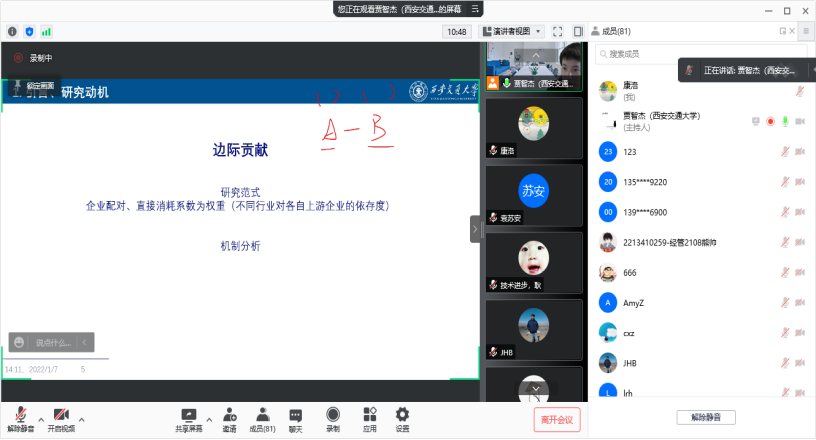
Task: Expand share options arrow beside 共享屏幕
Action: point(209,419)
